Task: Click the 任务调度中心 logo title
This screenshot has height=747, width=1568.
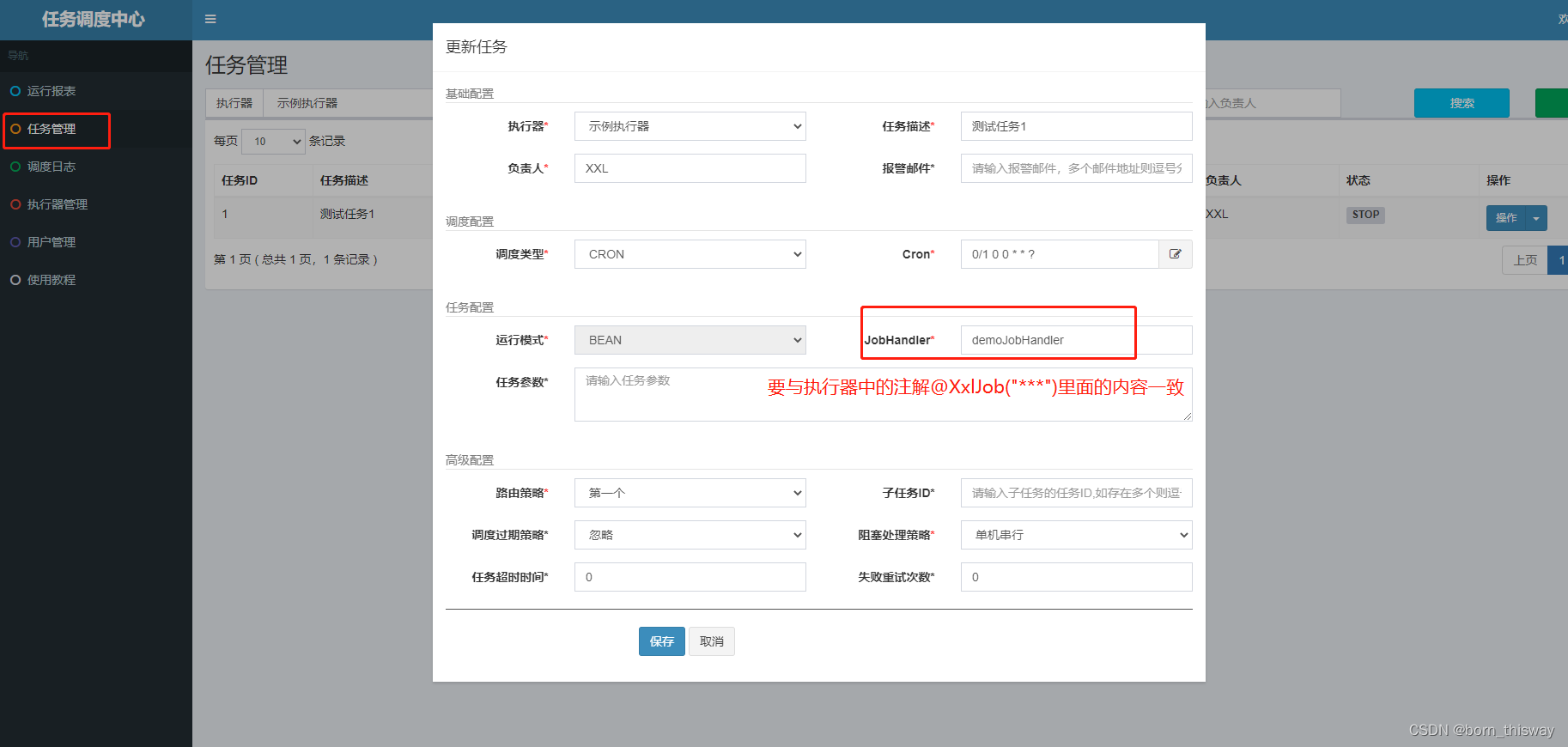Action: pyautogui.click(x=94, y=19)
